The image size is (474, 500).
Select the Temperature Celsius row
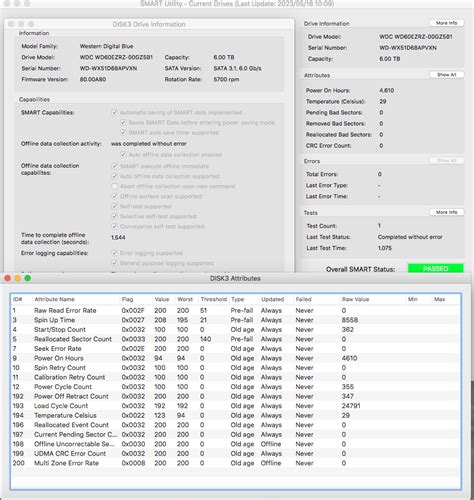[236, 415]
